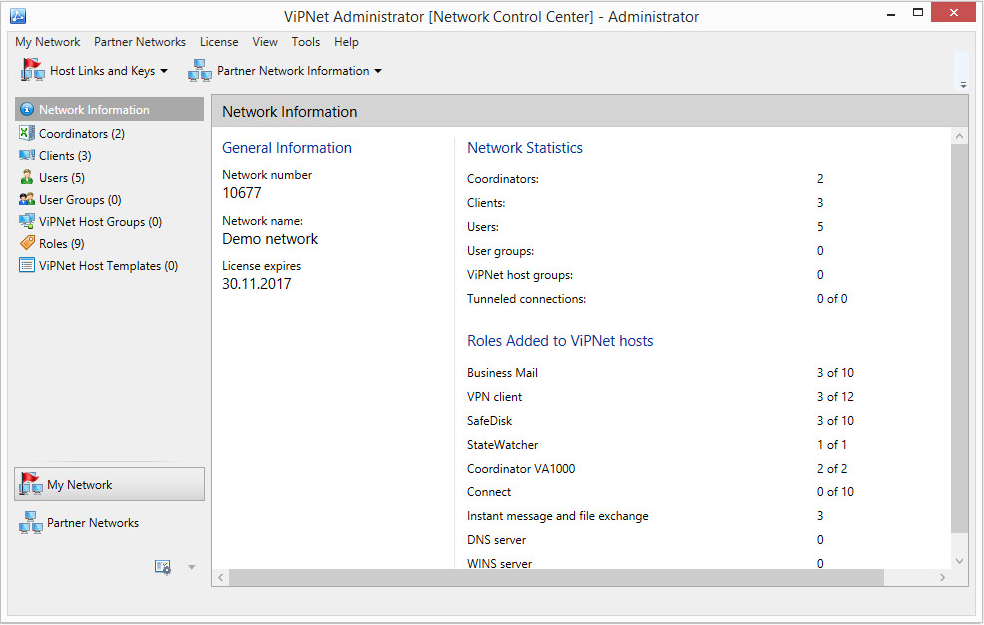Image resolution: width=984 pixels, height=625 pixels.
Task: Select the Clients monitor icon
Action: pyautogui.click(x=27, y=155)
